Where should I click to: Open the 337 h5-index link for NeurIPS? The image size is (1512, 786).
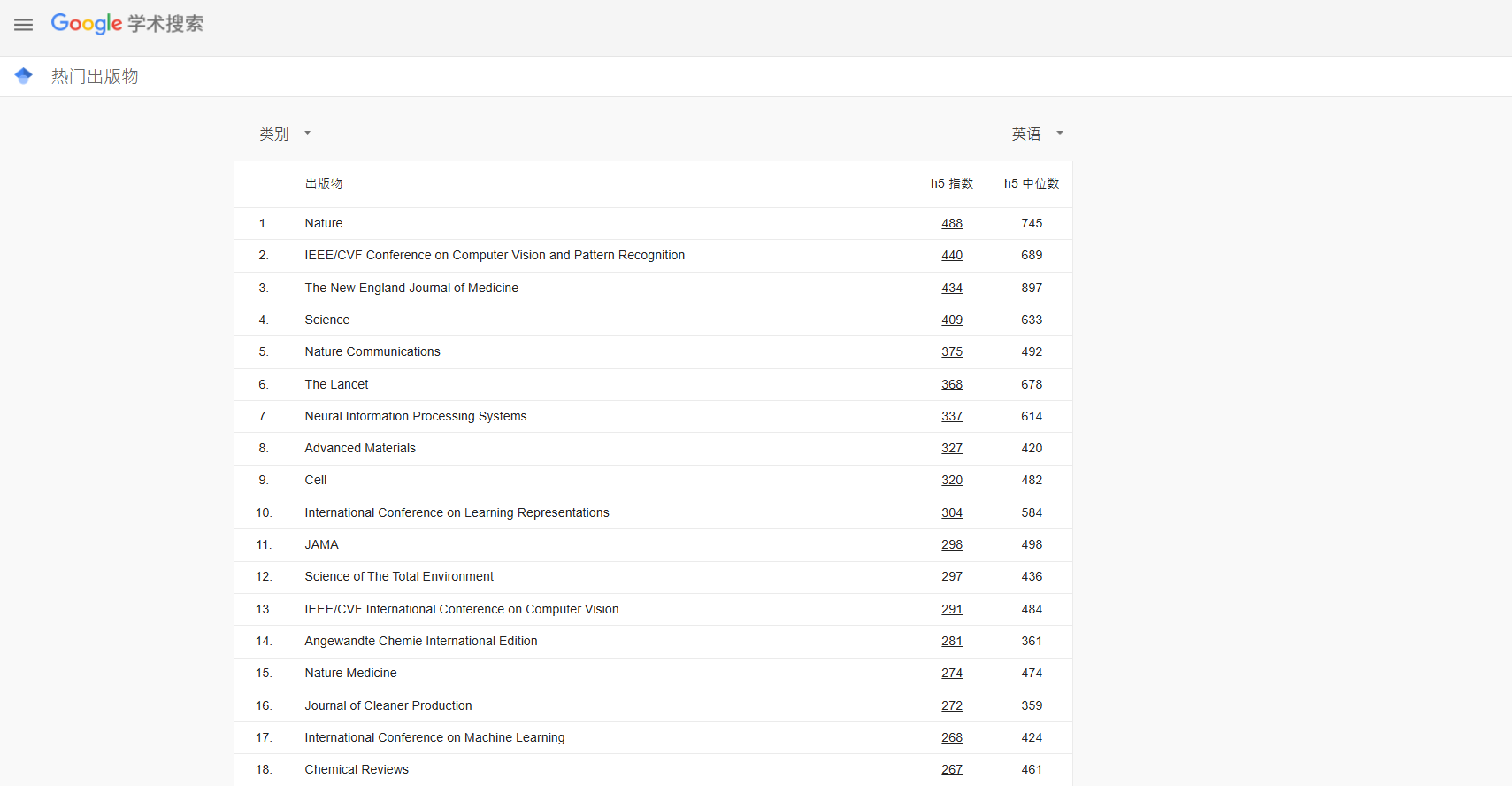point(952,416)
